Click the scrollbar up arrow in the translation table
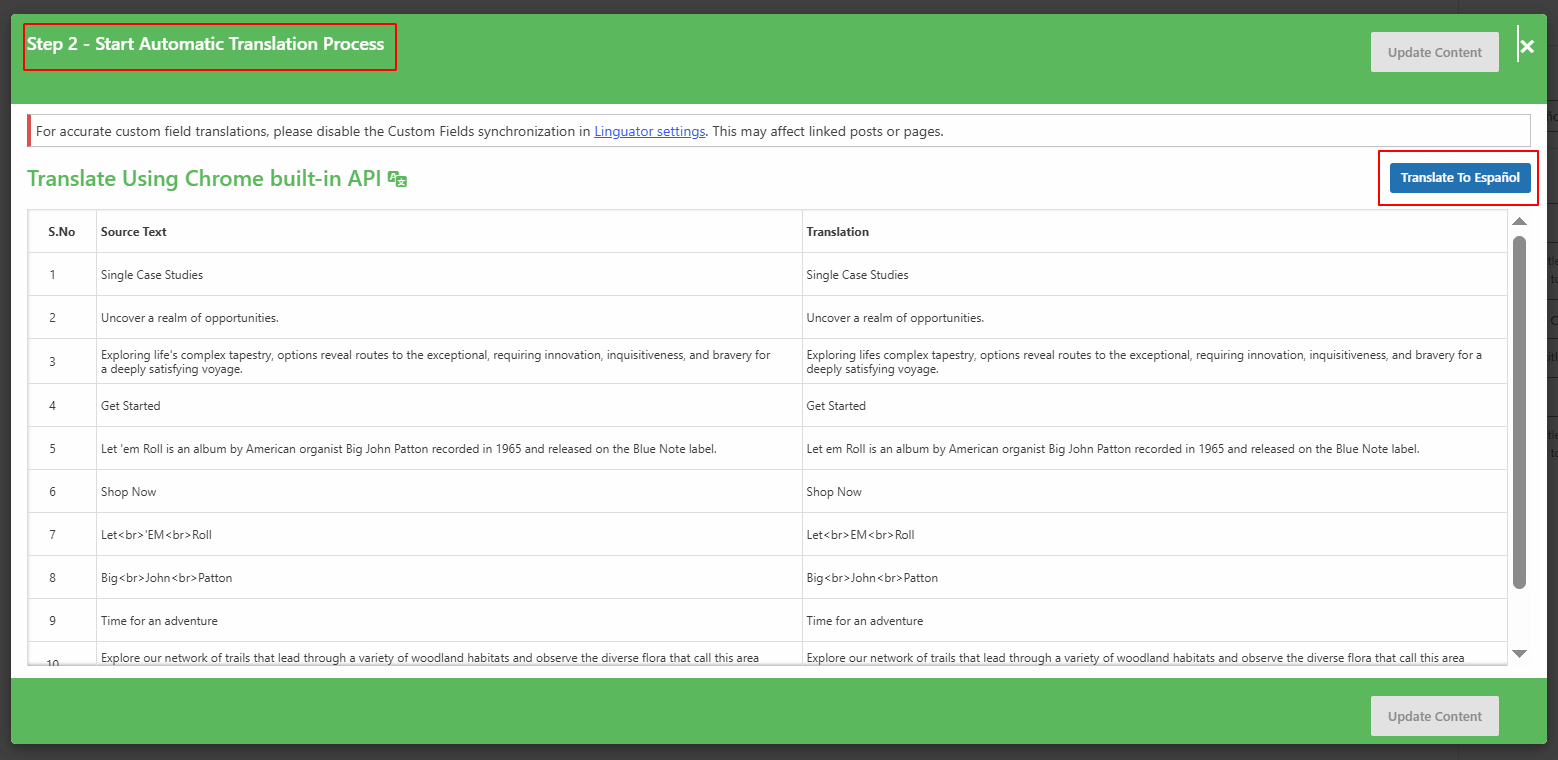 tap(1519, 221)
